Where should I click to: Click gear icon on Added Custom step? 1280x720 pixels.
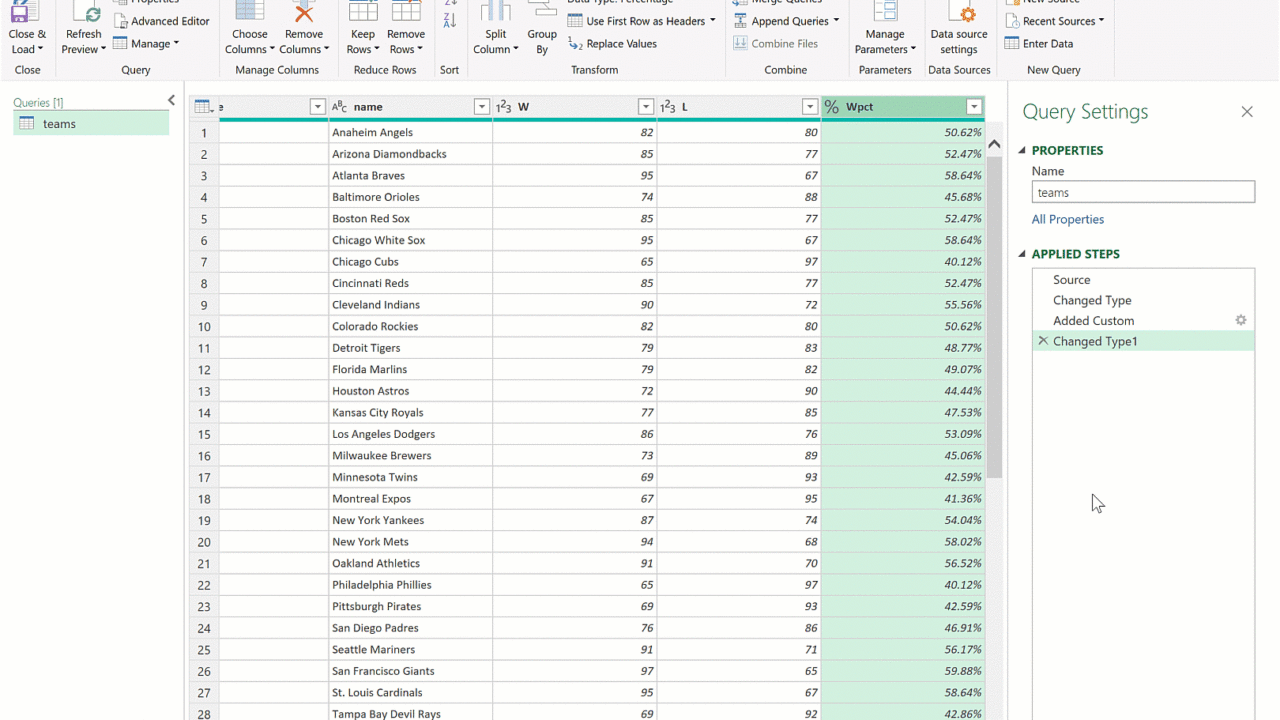pos(1241,321)
